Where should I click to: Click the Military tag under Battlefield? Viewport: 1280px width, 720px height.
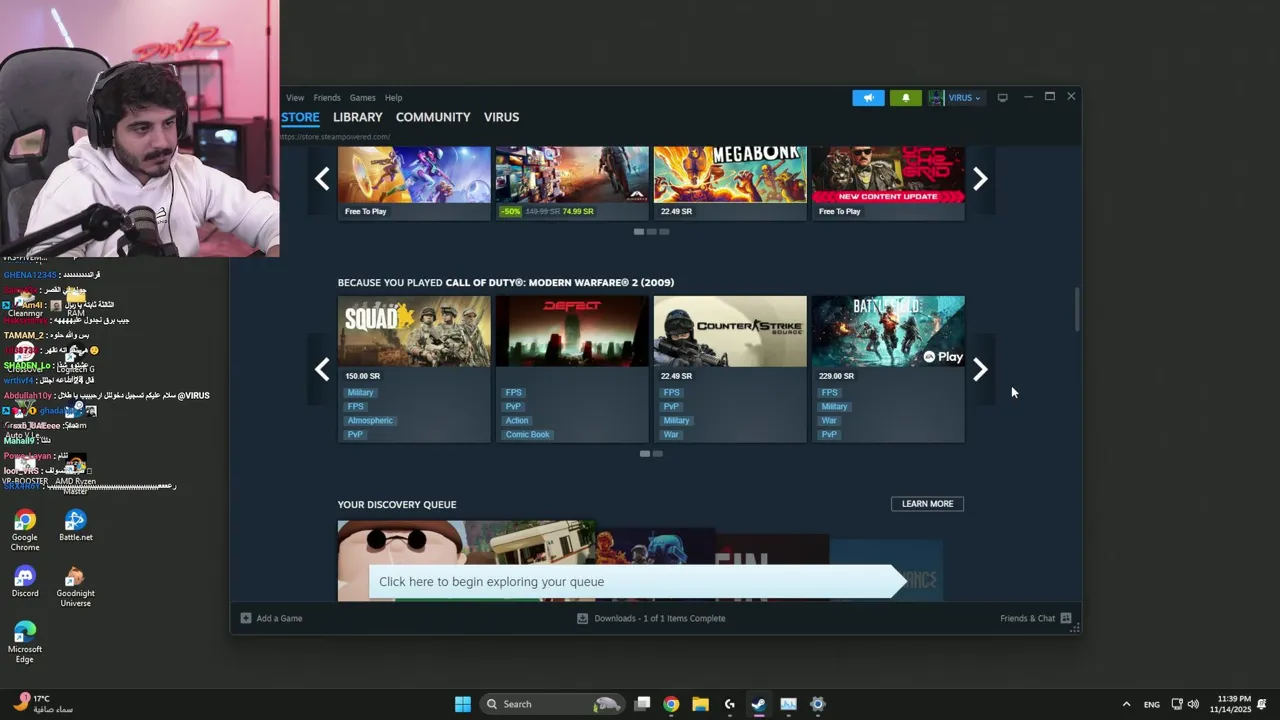(x=834, y=407)
